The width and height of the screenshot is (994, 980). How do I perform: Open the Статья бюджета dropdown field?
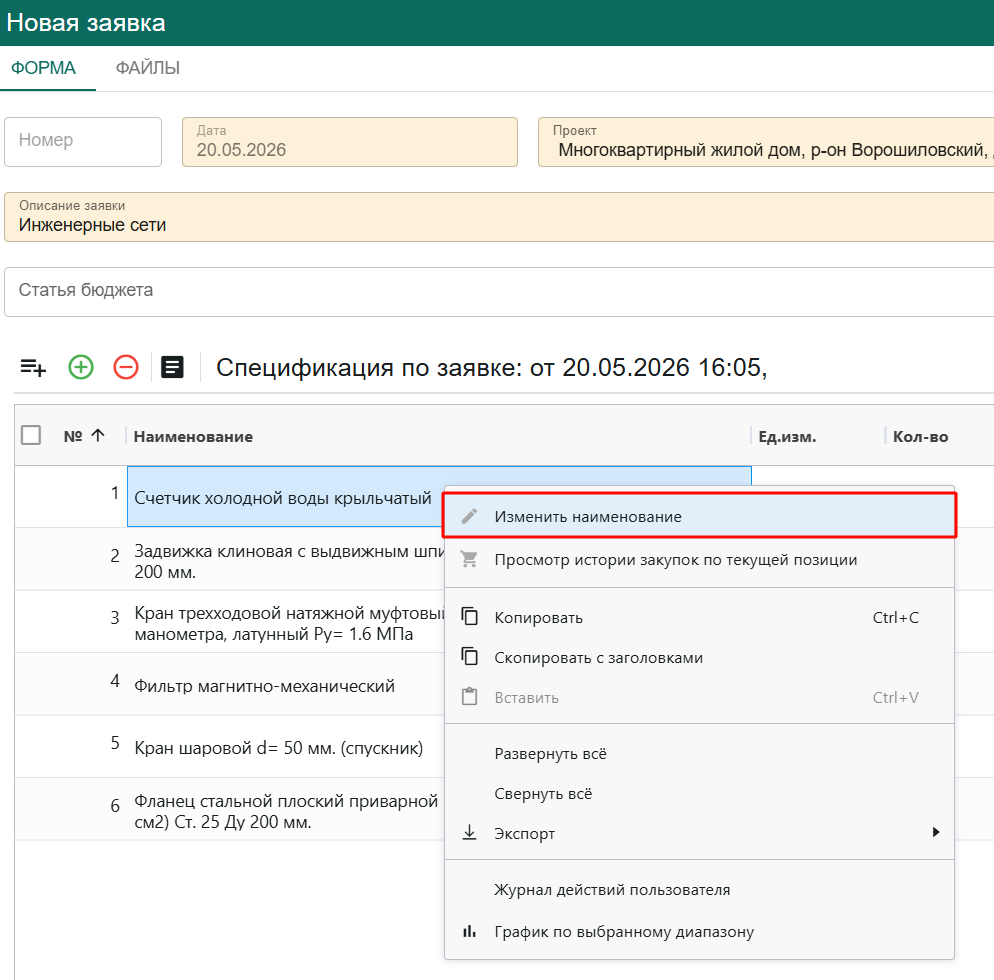click(499, 292)
